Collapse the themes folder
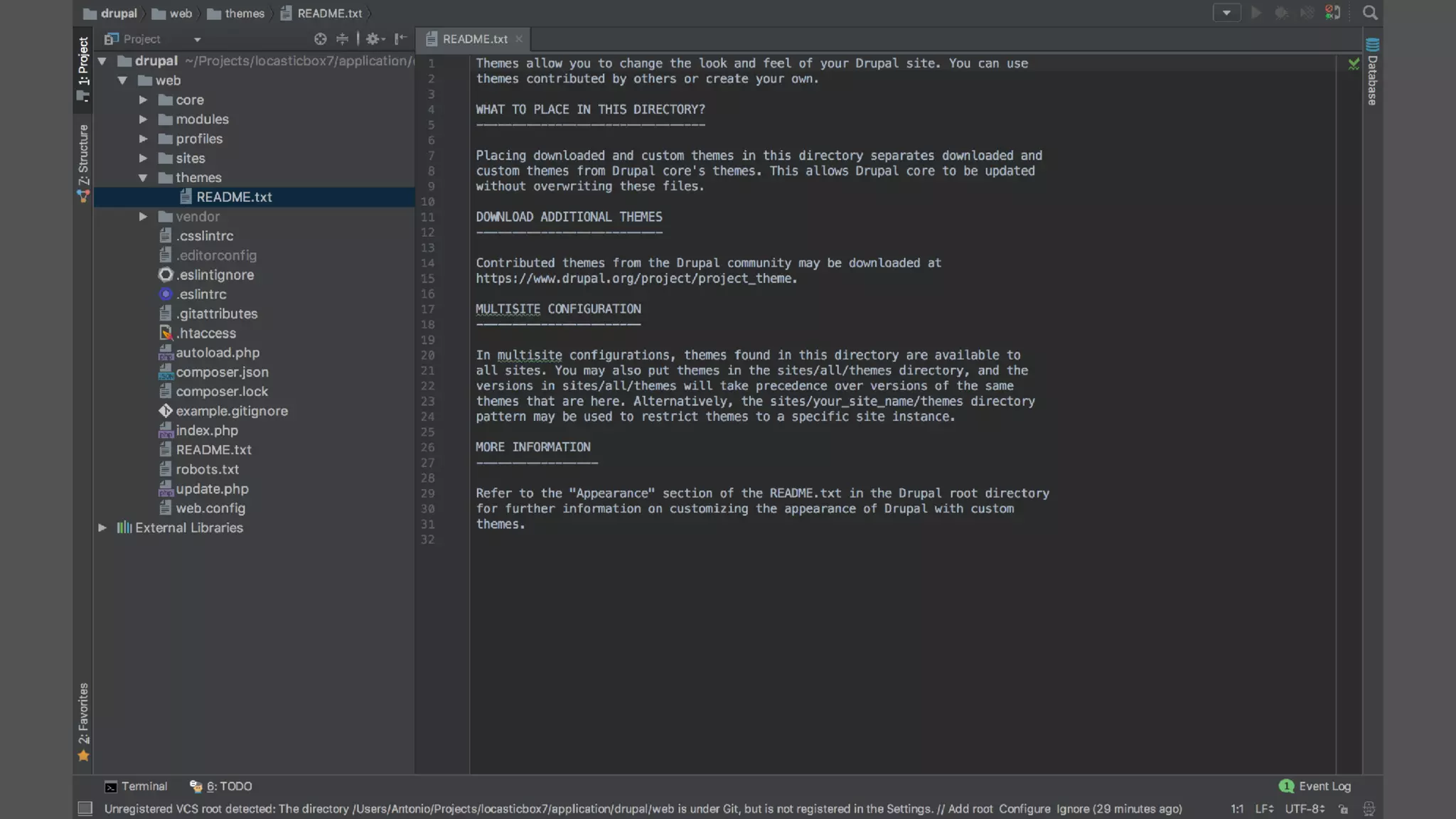The height and width of the screenshot is (819, 1456). point(143,178)
